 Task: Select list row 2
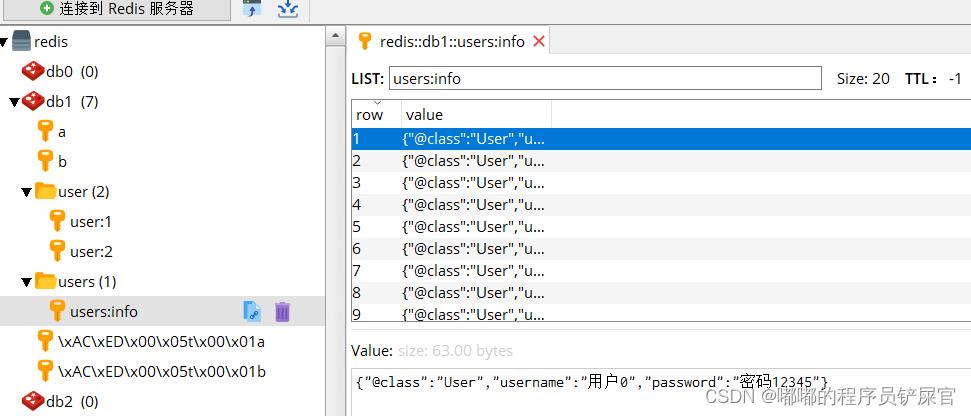[661, 161]
